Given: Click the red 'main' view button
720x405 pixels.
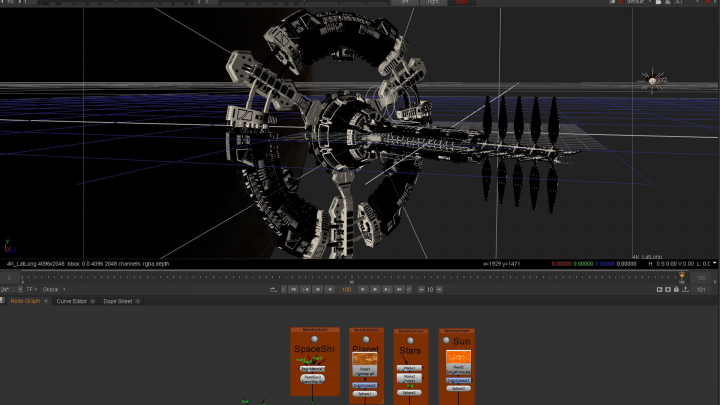Looking at the screenshot, I should 461,3.
